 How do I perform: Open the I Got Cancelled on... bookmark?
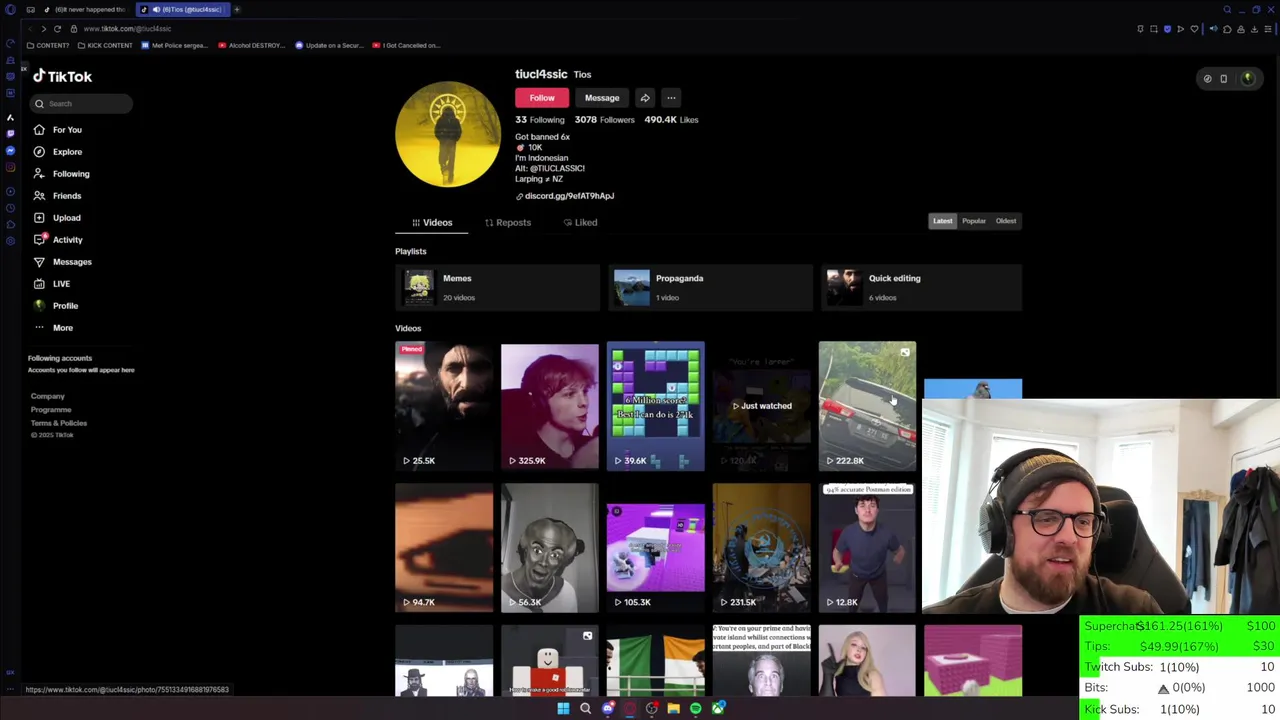point(406,46)
